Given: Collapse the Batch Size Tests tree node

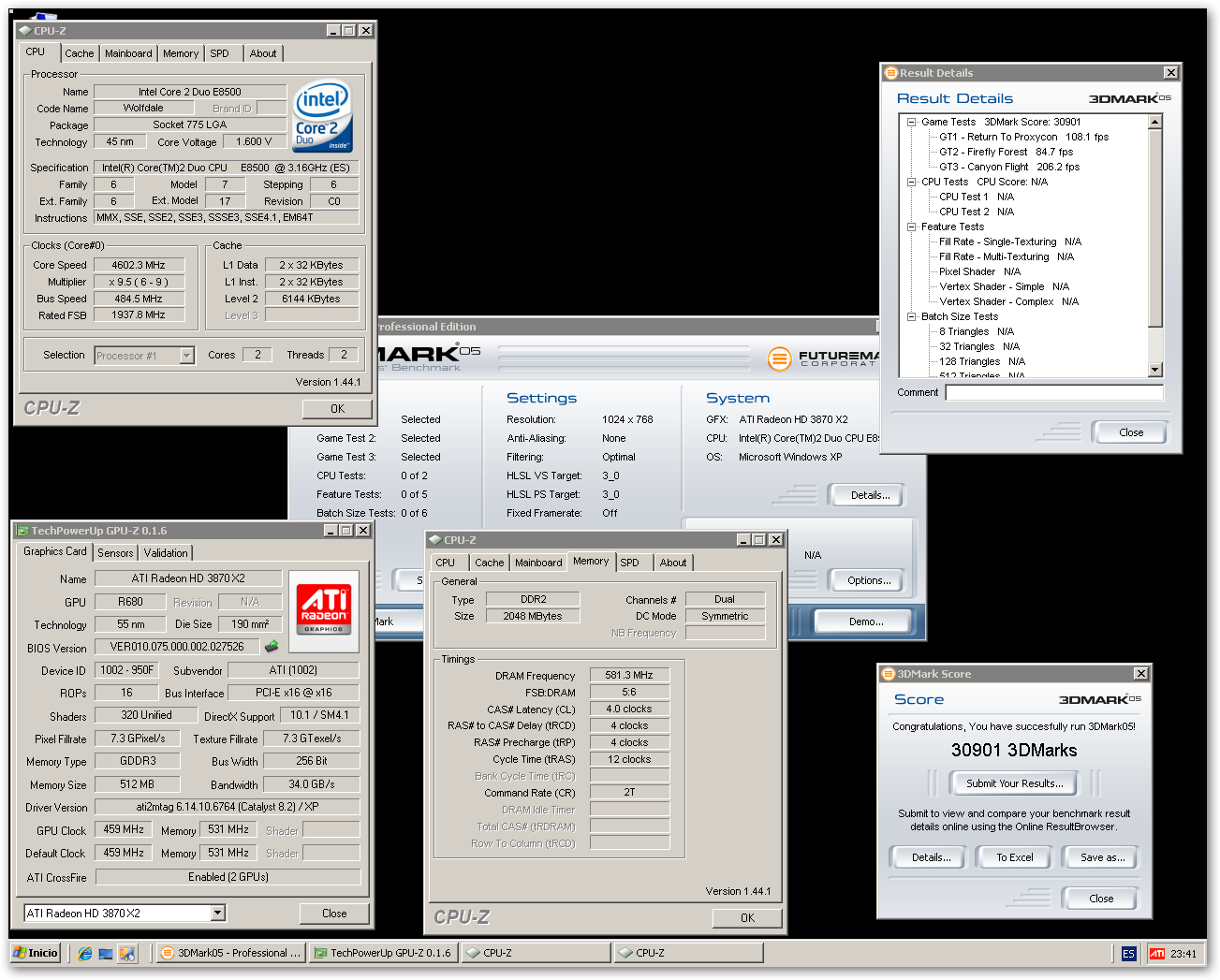Looking at the screenshot, I should coord(911,316).
